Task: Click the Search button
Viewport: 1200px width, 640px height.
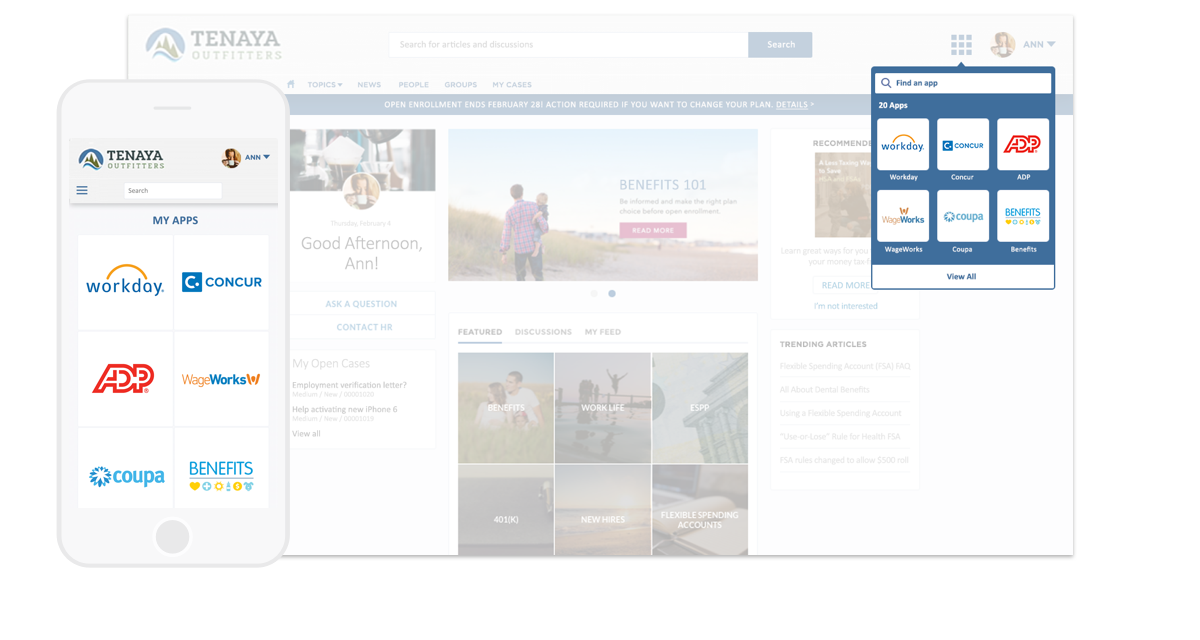Action: (x=780, y=44)
